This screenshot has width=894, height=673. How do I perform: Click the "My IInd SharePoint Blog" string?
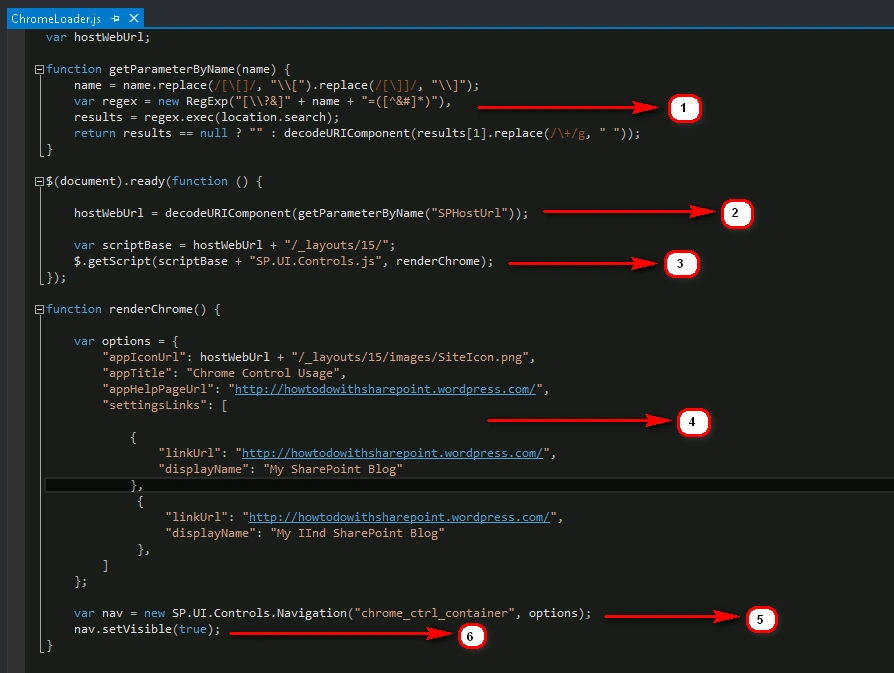click(x=357, y=533)
